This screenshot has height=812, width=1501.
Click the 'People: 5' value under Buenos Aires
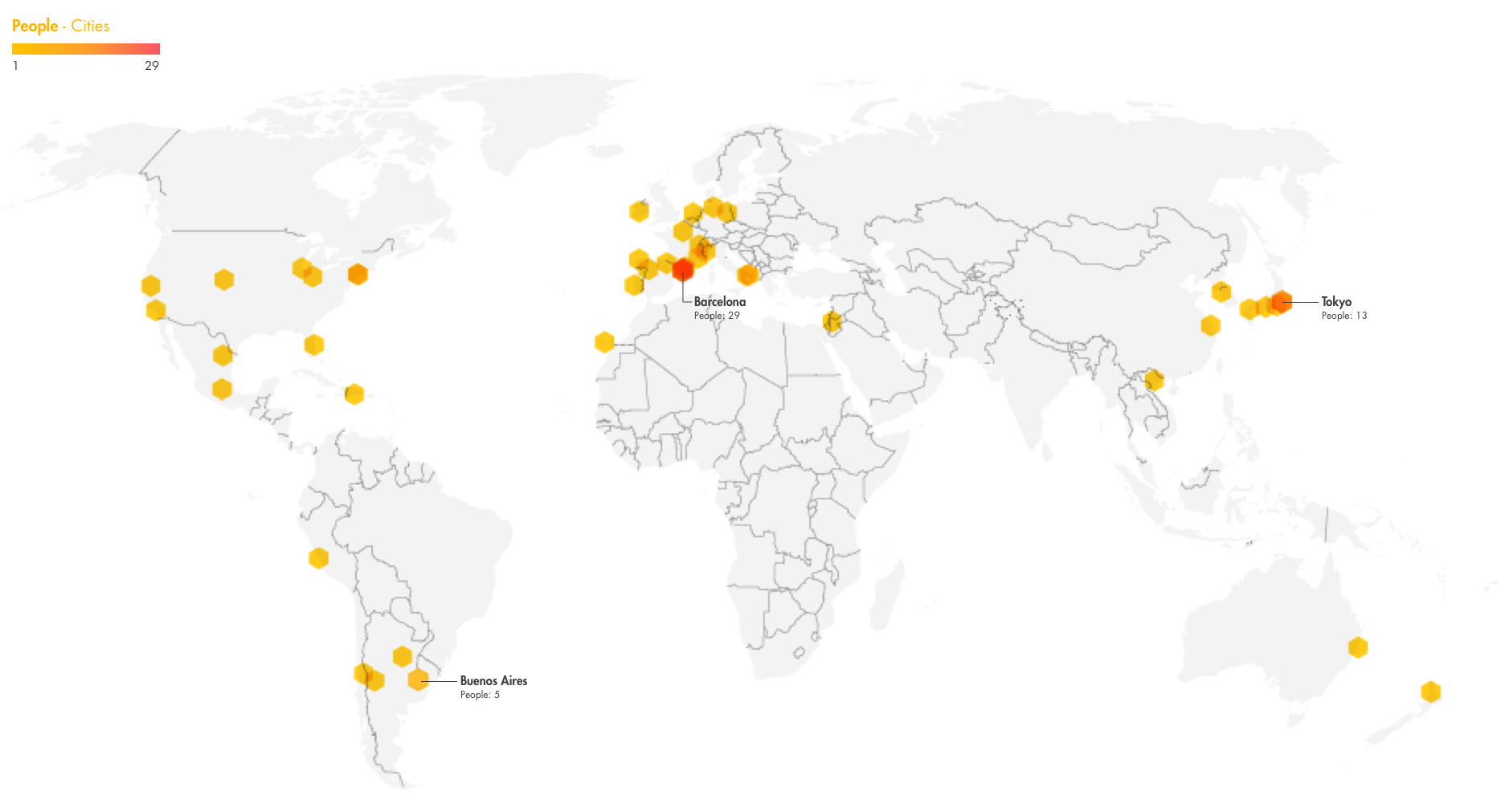(x=480, y=695)
